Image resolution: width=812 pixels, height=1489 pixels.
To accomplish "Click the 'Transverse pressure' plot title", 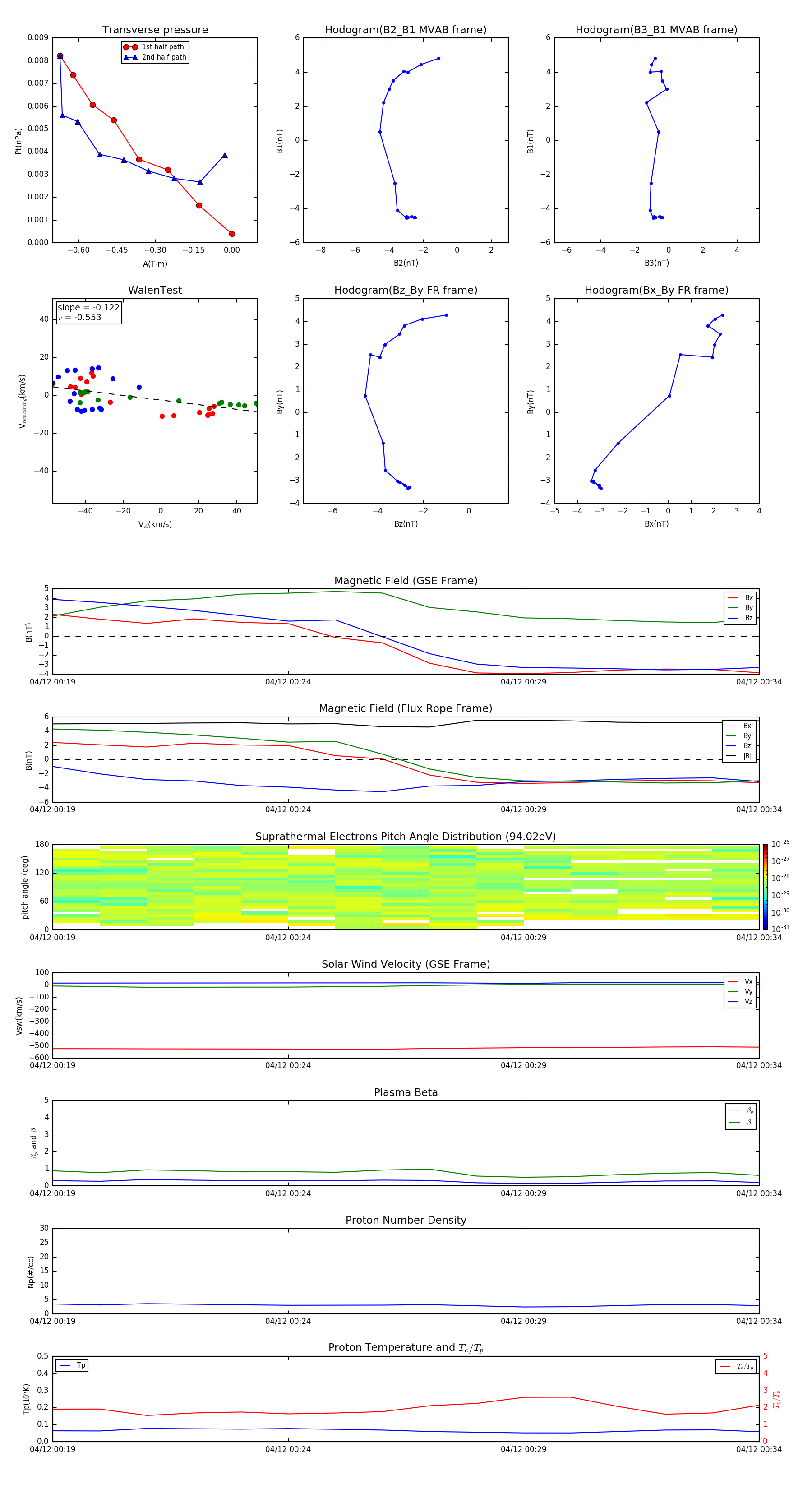I will point(155,30).
